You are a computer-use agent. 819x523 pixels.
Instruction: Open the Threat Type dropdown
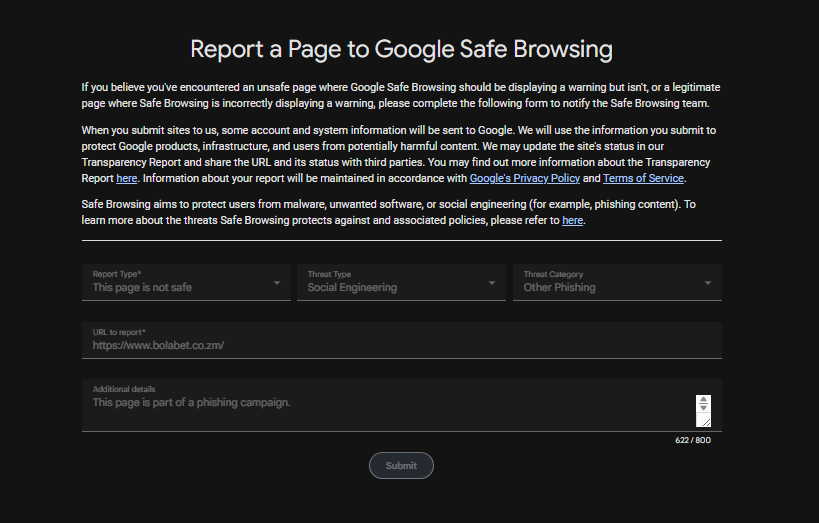[401, 282]
